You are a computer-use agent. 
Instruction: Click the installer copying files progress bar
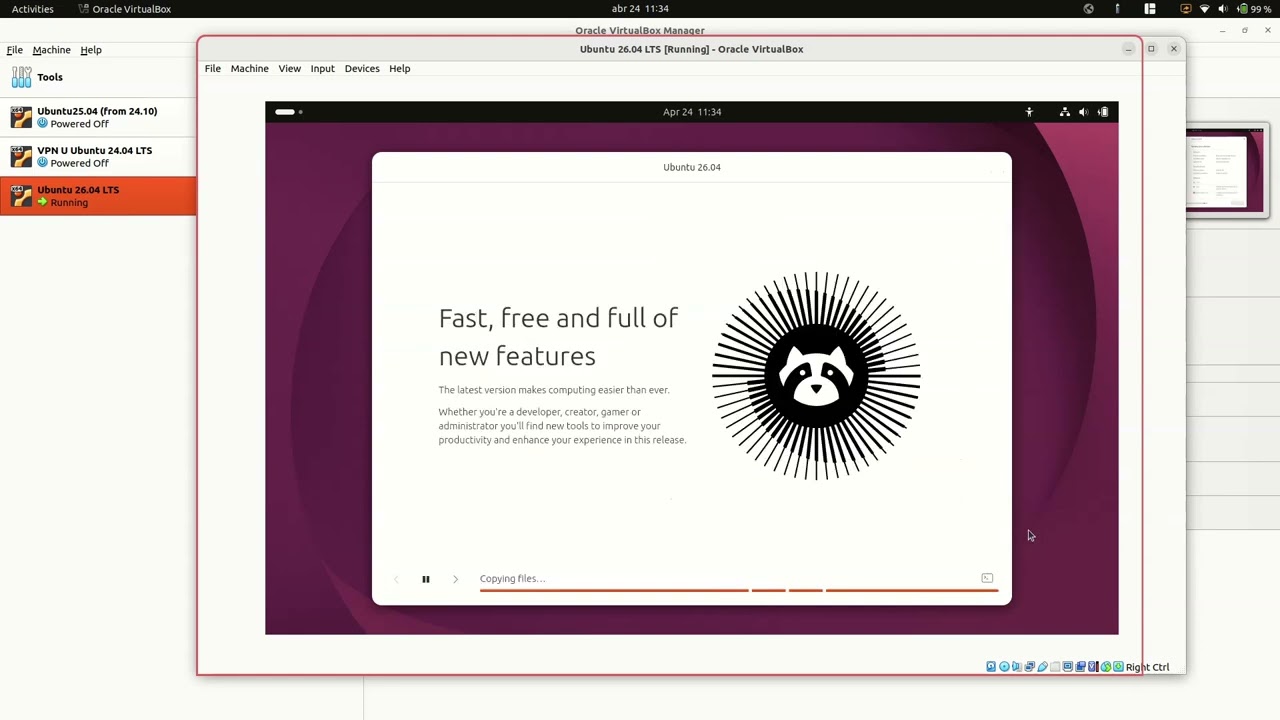[x=739, y=590]
